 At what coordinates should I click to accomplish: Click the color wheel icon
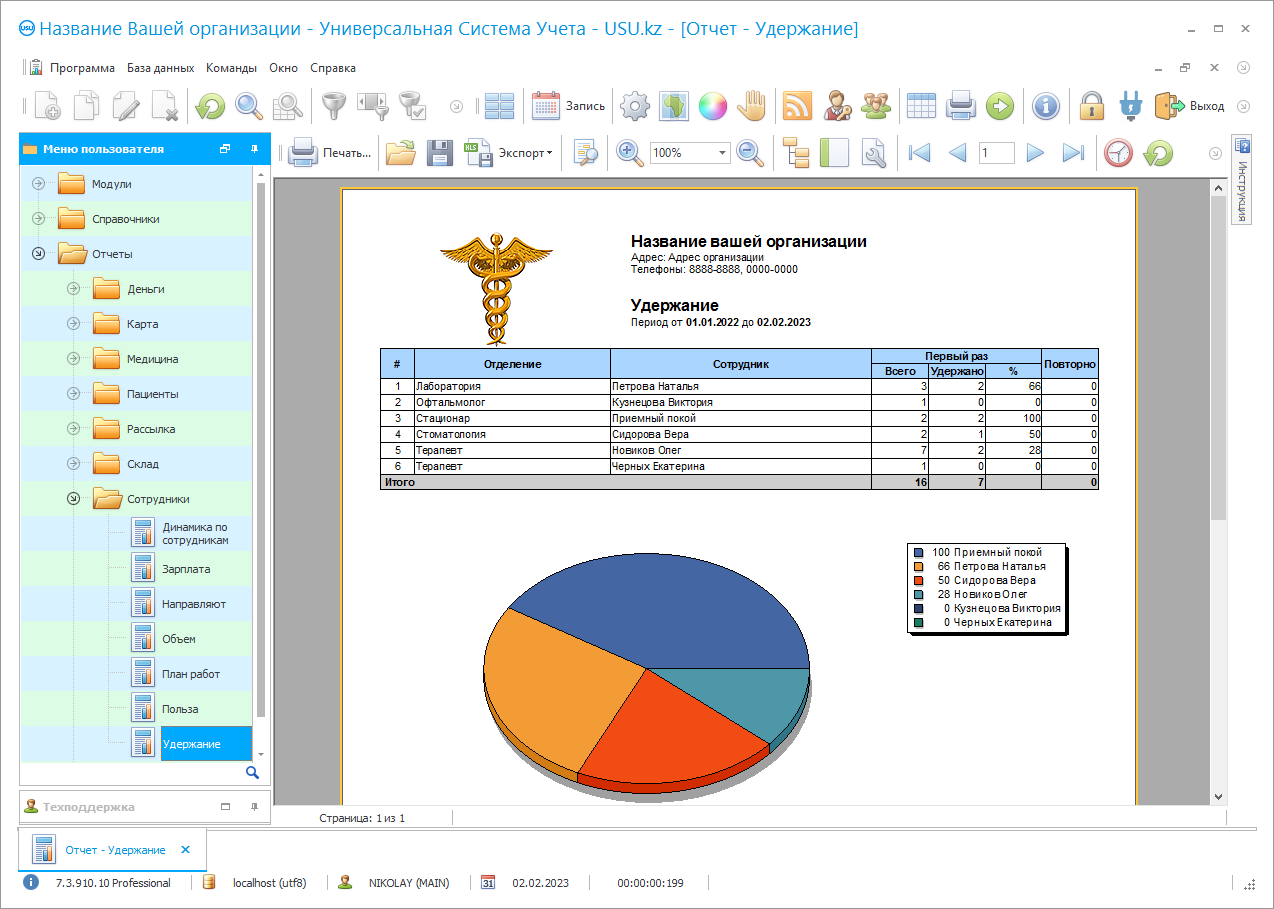coord(712,106)
